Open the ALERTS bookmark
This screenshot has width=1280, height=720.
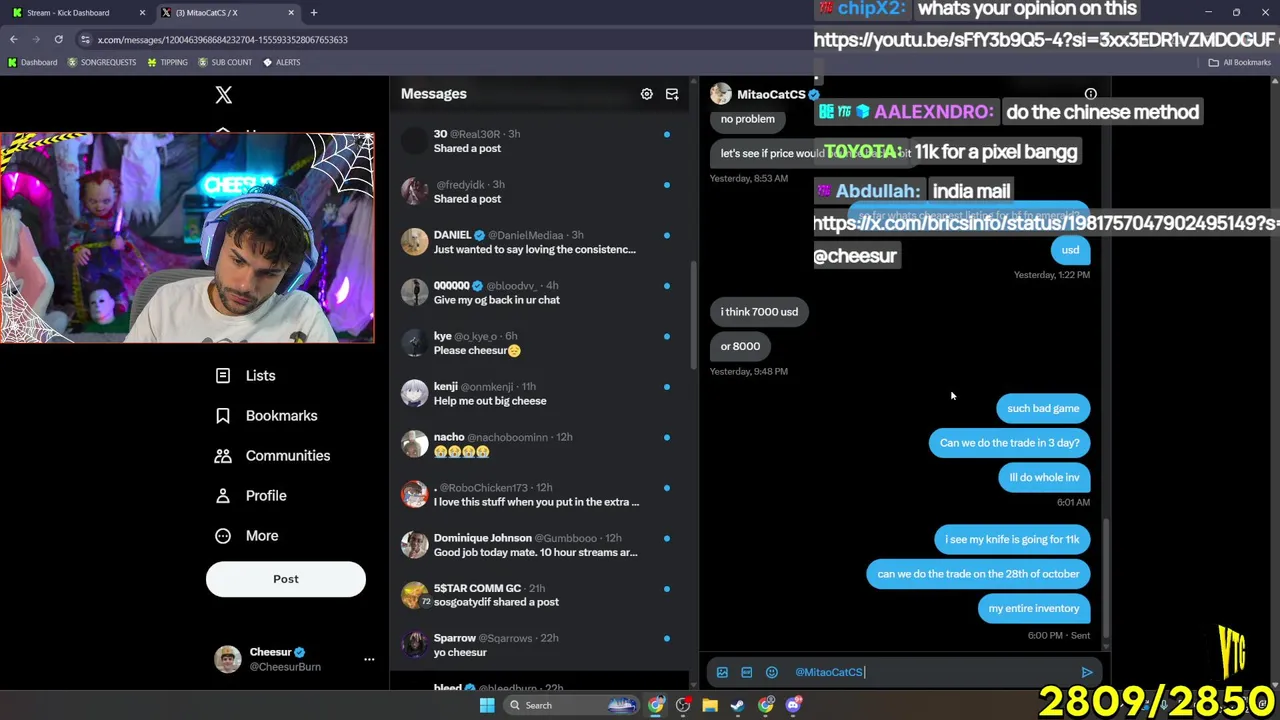click(282, 62)
